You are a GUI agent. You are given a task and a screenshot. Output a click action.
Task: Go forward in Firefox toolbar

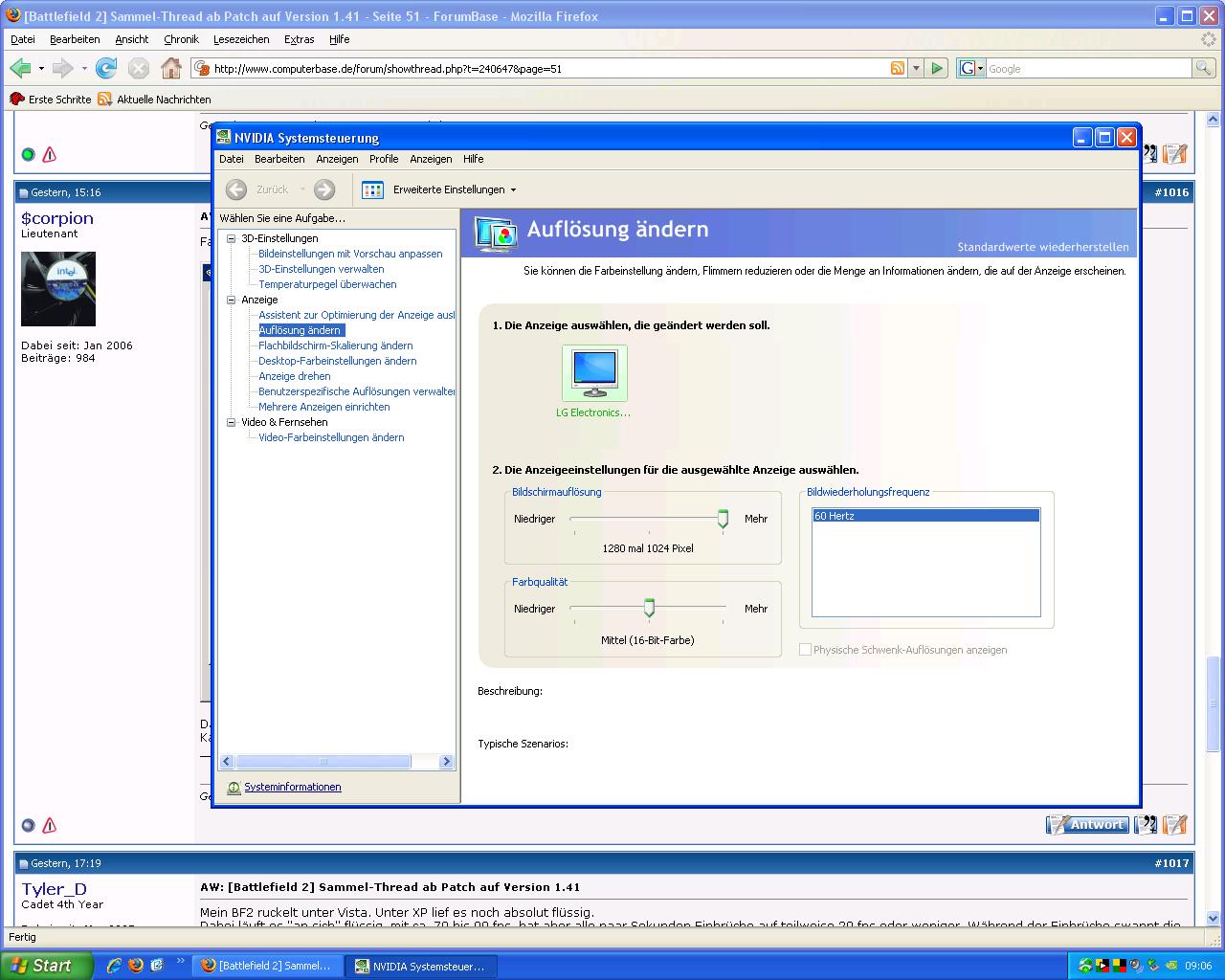coord(63,68)
